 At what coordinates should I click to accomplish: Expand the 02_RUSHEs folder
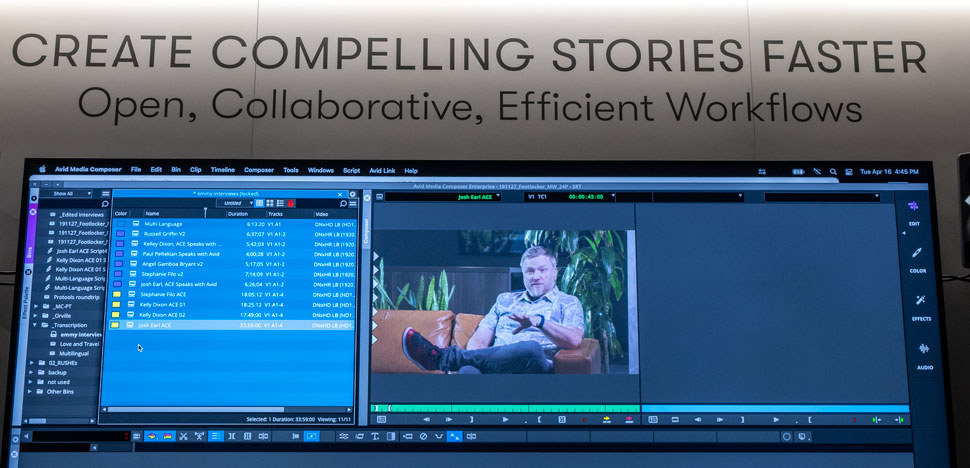[x=32, y=363]
